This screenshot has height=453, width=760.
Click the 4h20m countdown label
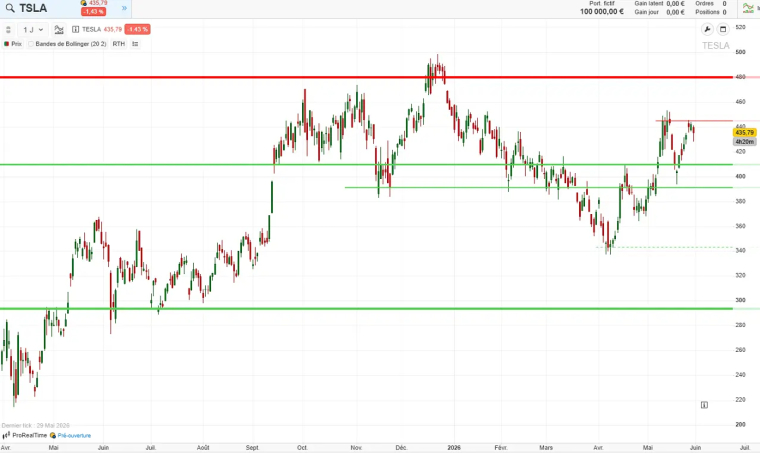pyautogui.click(x=744, y=141)
